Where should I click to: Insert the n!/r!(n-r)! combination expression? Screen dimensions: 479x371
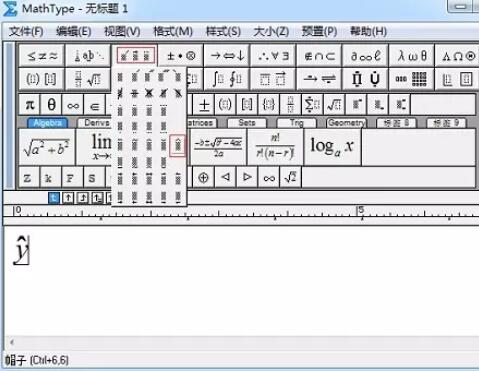(x=275, y=147)
